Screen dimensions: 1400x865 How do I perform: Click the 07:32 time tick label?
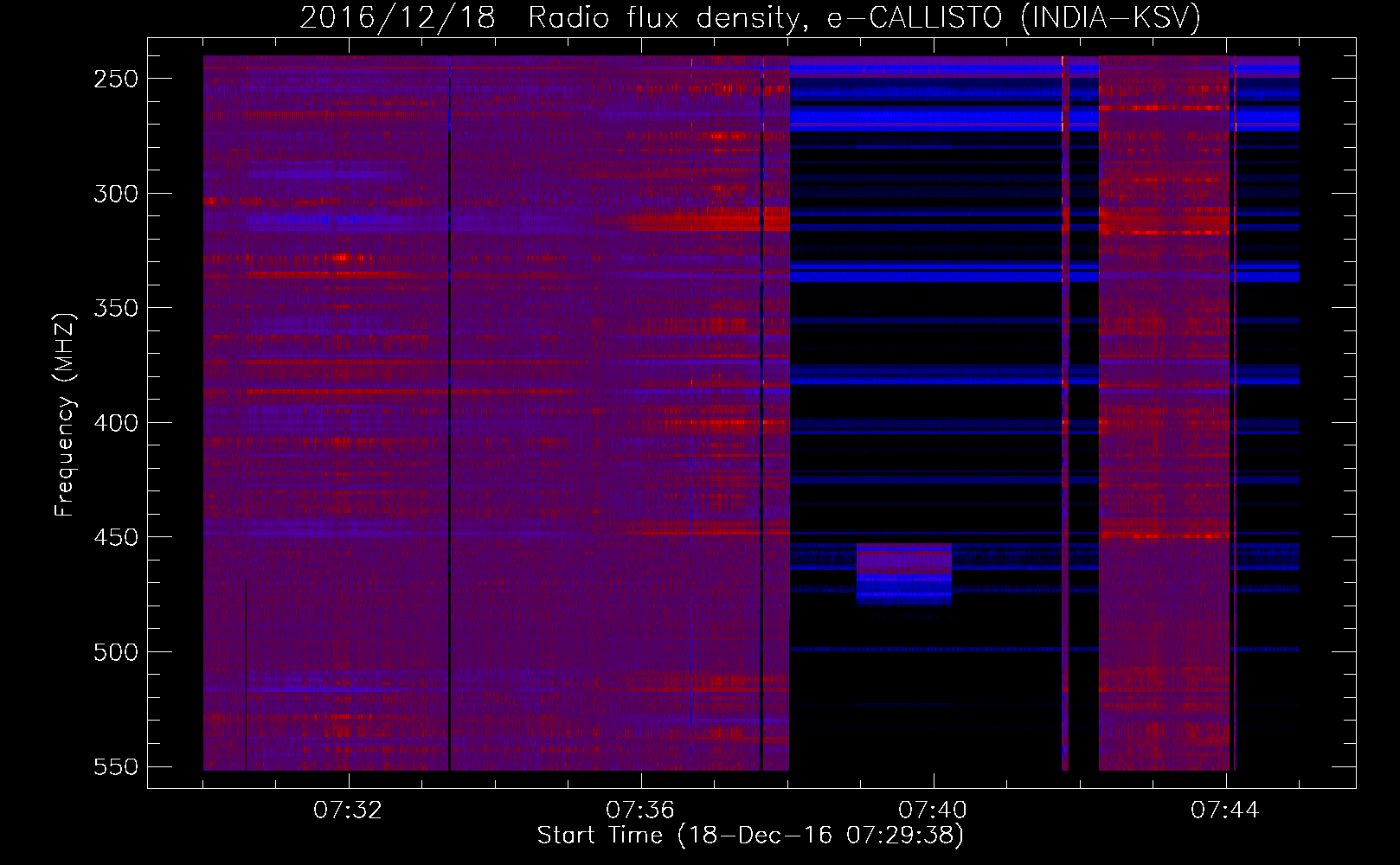point(348,811)
